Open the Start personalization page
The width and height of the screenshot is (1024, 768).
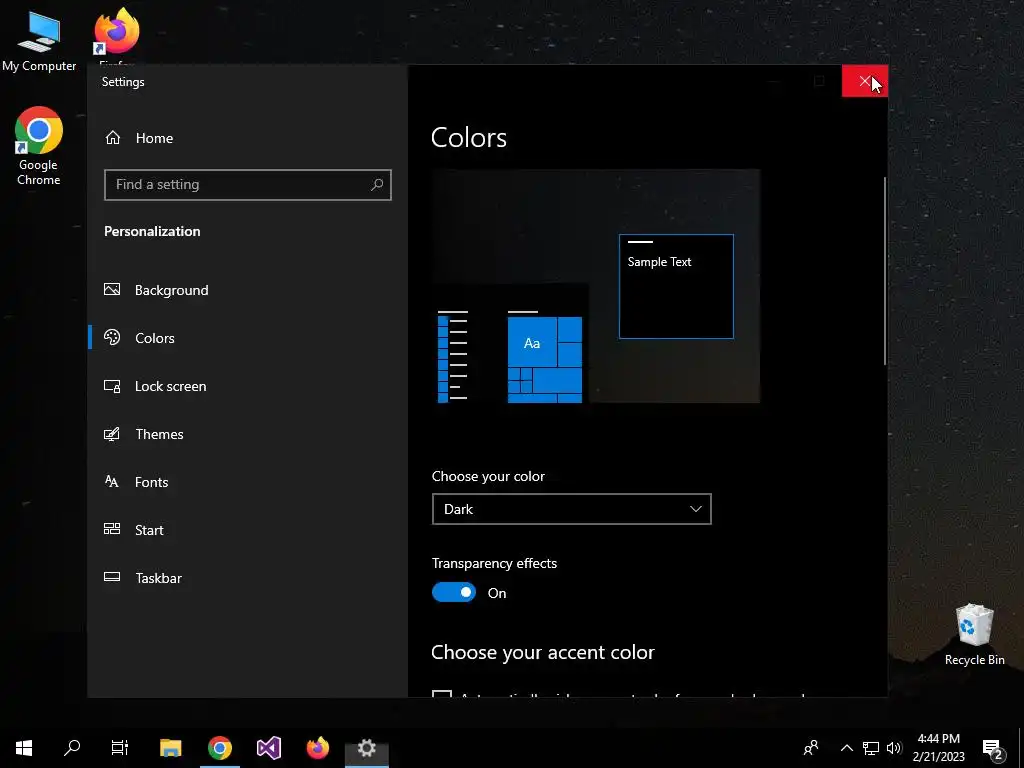coord(149,530)
